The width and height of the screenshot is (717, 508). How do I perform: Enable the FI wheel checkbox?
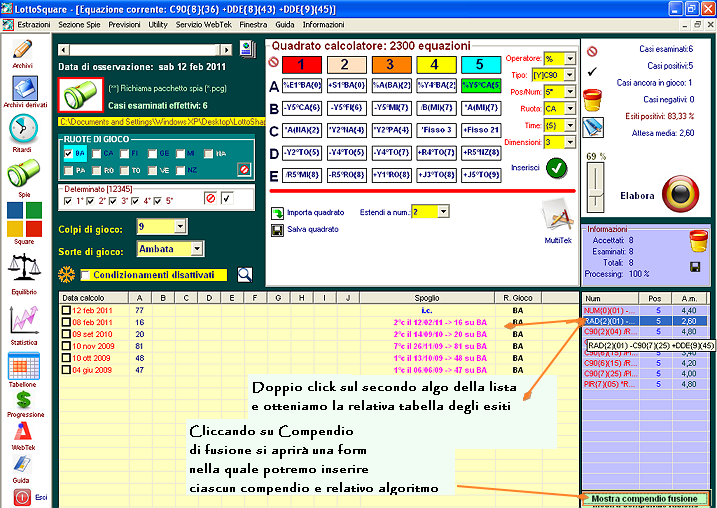point(124,154)
